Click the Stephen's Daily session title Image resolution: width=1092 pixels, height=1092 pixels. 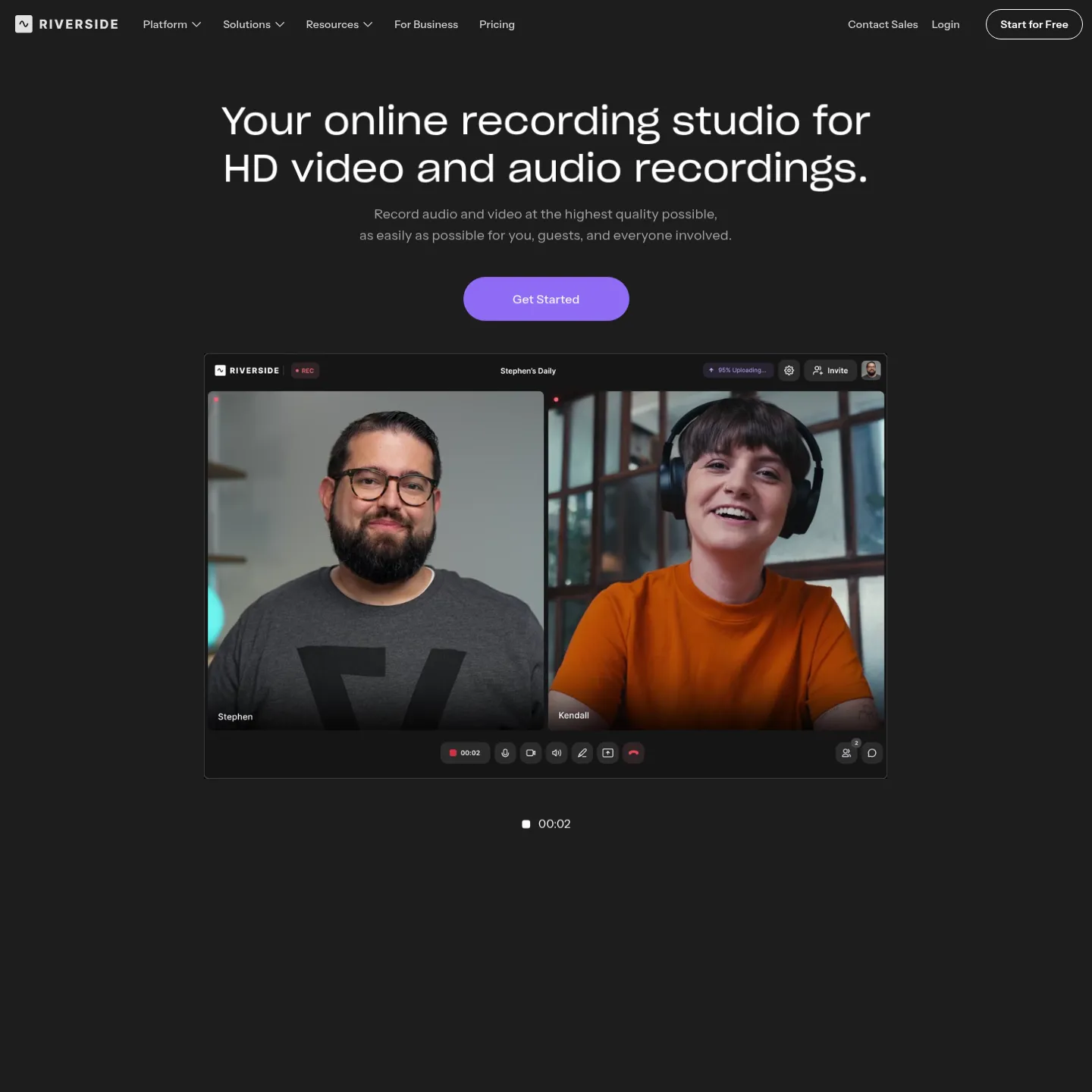528,371
